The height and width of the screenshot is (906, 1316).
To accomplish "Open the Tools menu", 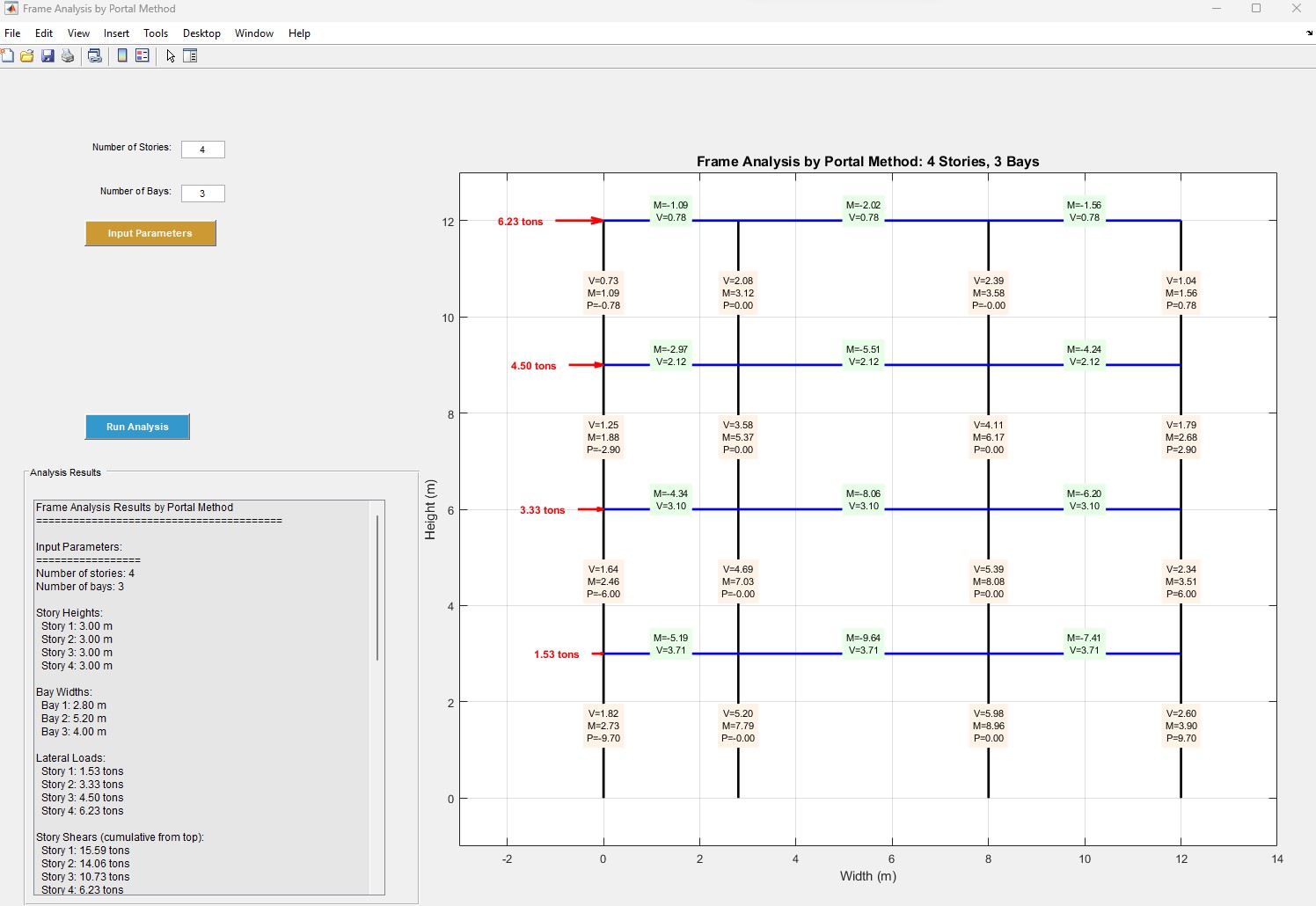I will [156, 33].
